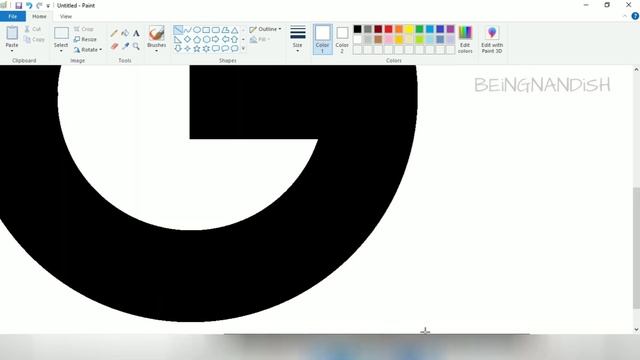
Task: Select the Text tool
Action: (136, 33)
